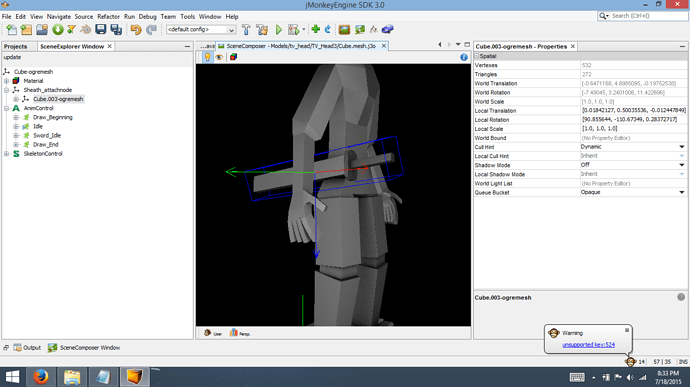Collapse the Spatial properties section

point(477,56)
